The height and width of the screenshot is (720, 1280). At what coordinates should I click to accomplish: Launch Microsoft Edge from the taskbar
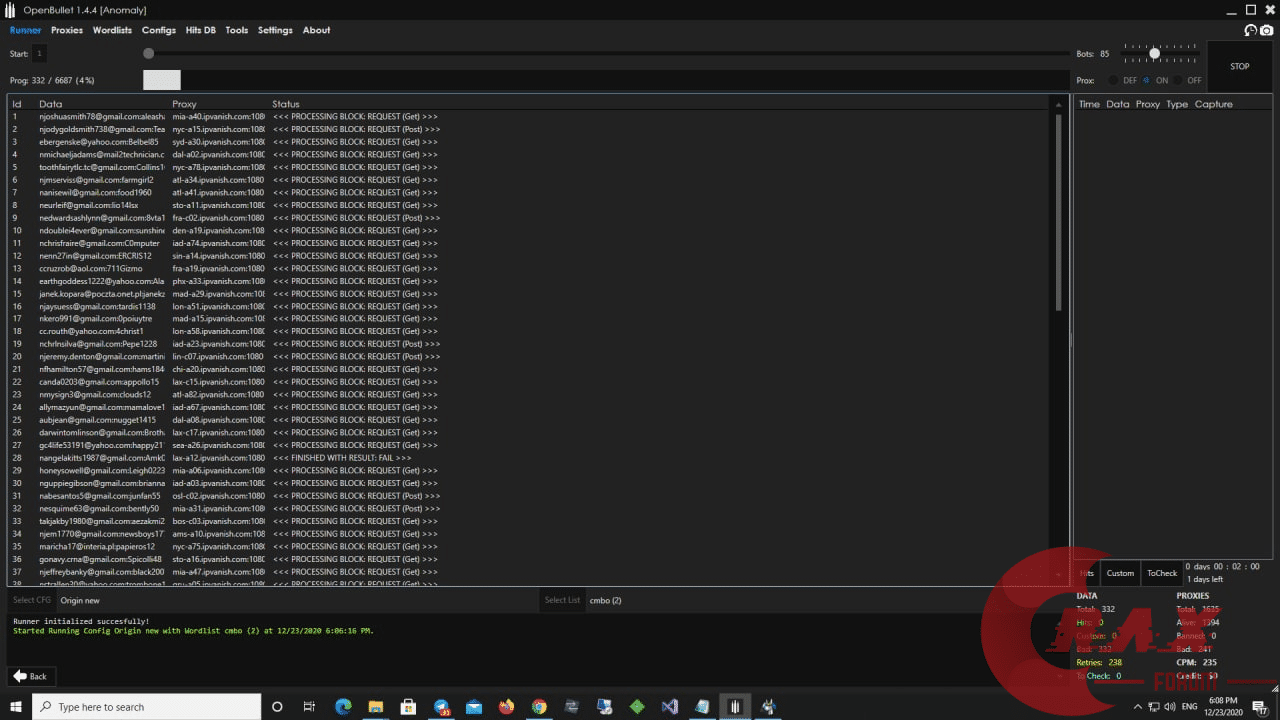click(x=343, y=707)
